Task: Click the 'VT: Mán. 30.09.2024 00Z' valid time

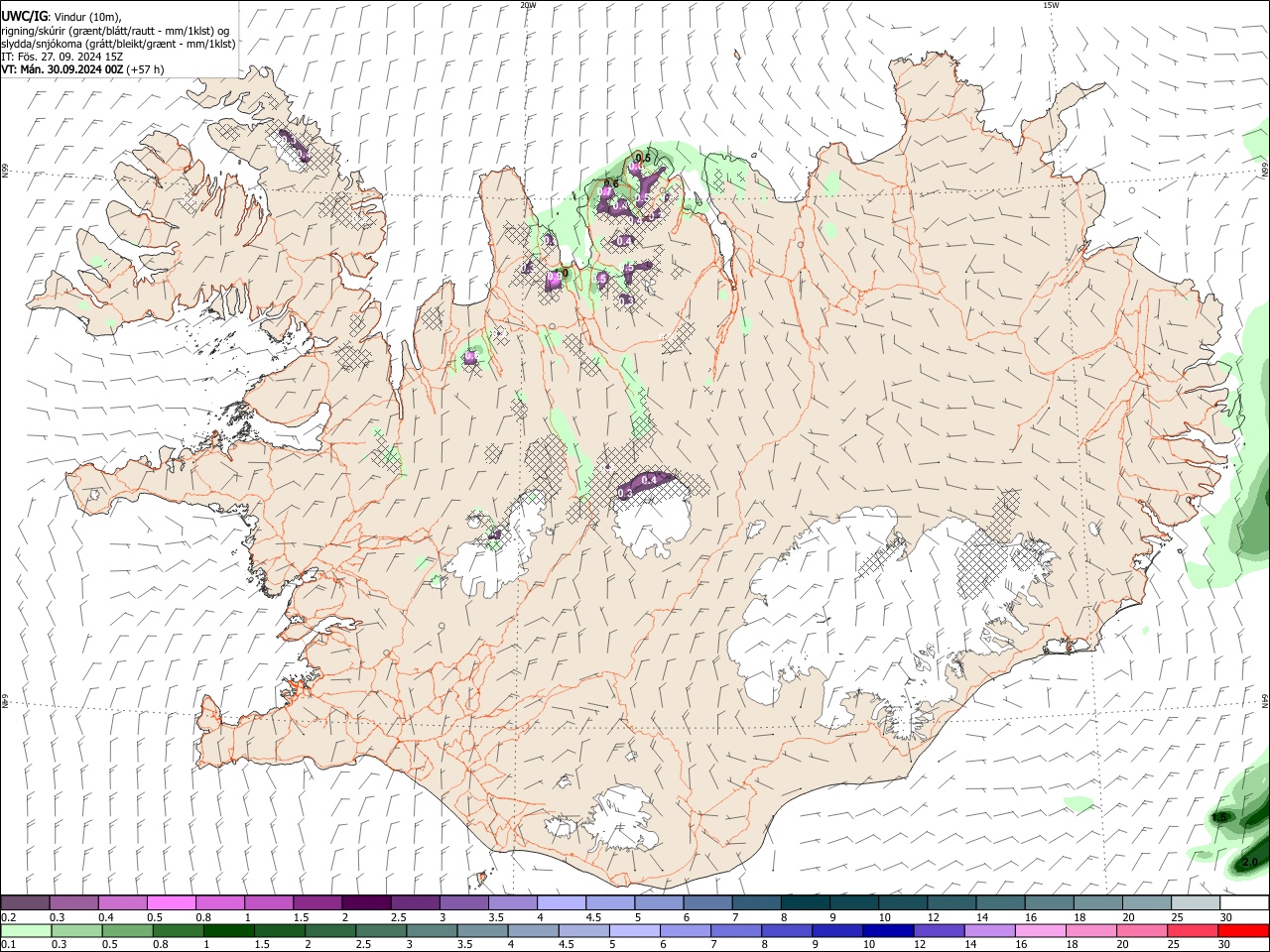Action: pos(62,69)
